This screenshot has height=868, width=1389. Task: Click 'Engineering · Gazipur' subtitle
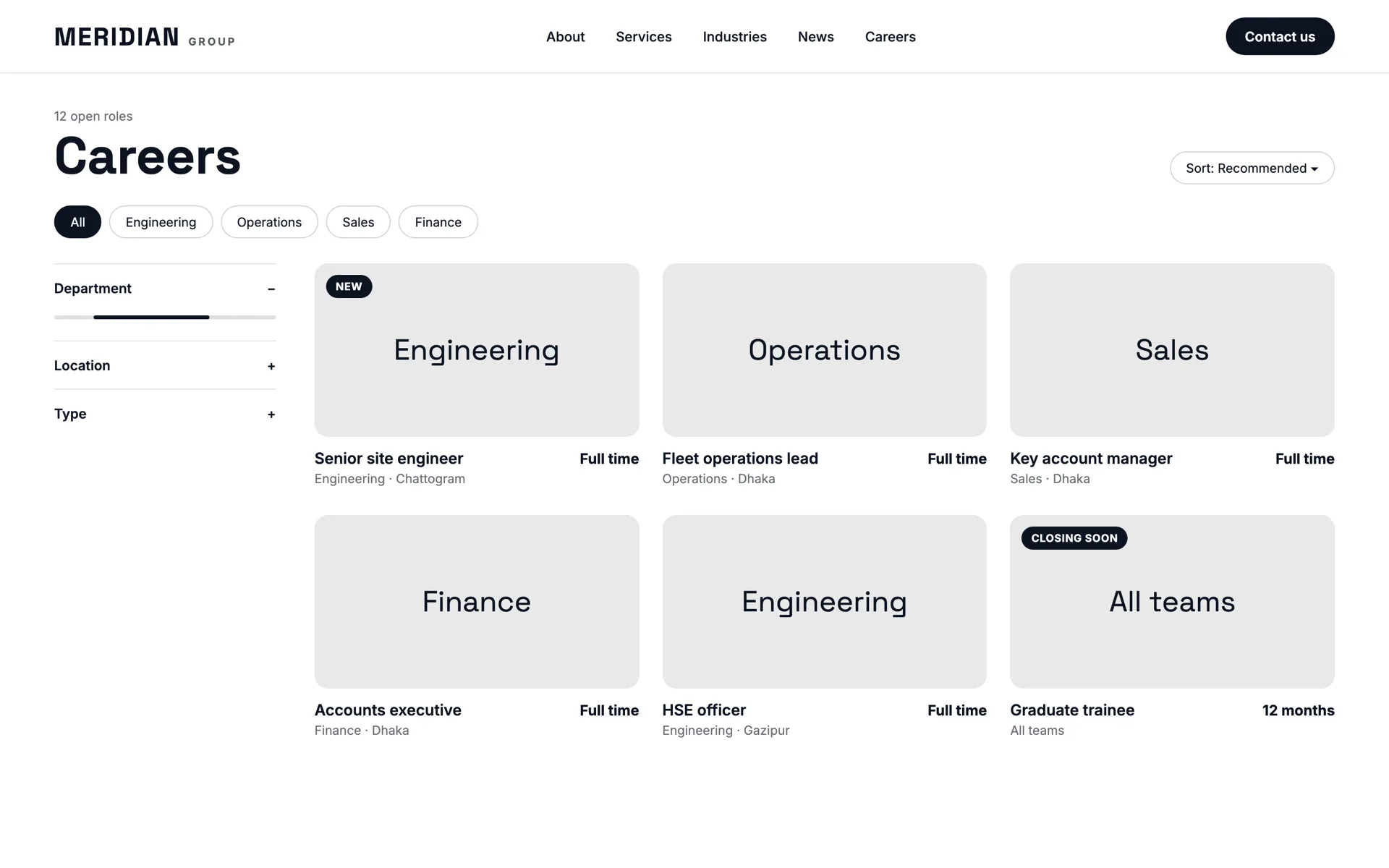coord(726,731)
